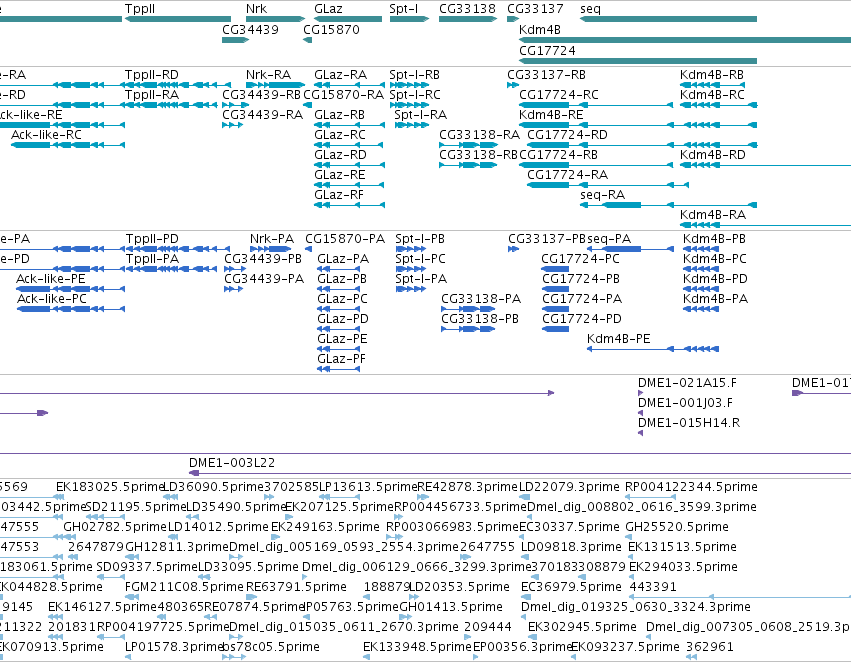Click EST label SD09337.5prime

click(147, 567)
